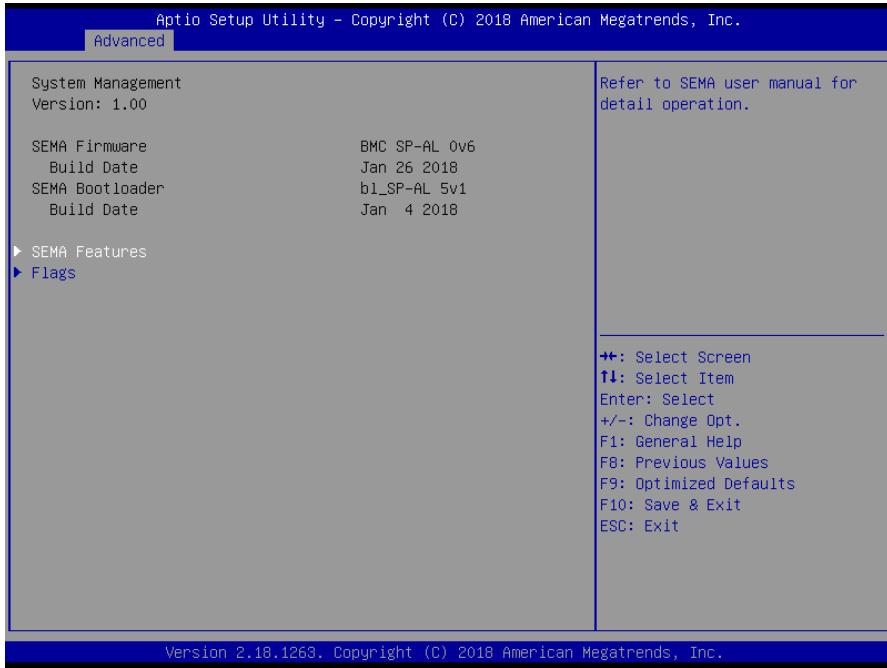Click the F9: Optimized Defaults hint

697,484
